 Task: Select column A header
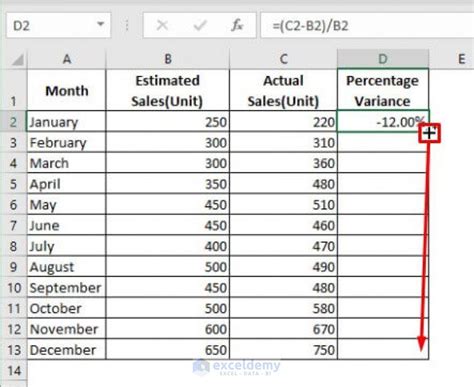pyautogui.click(x=67, y=59)
